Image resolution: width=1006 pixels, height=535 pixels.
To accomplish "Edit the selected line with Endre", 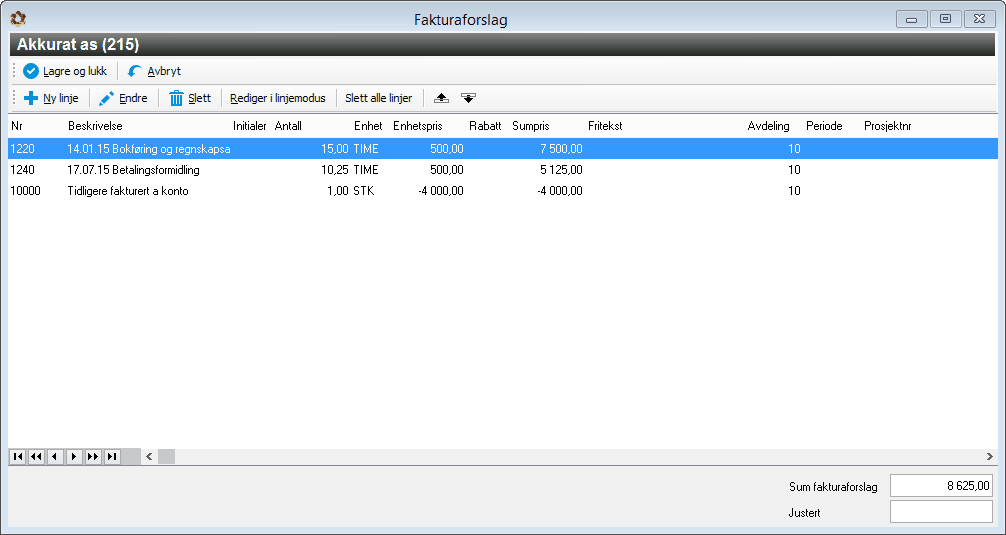I will pyautogui.click(x=124, y=98).
